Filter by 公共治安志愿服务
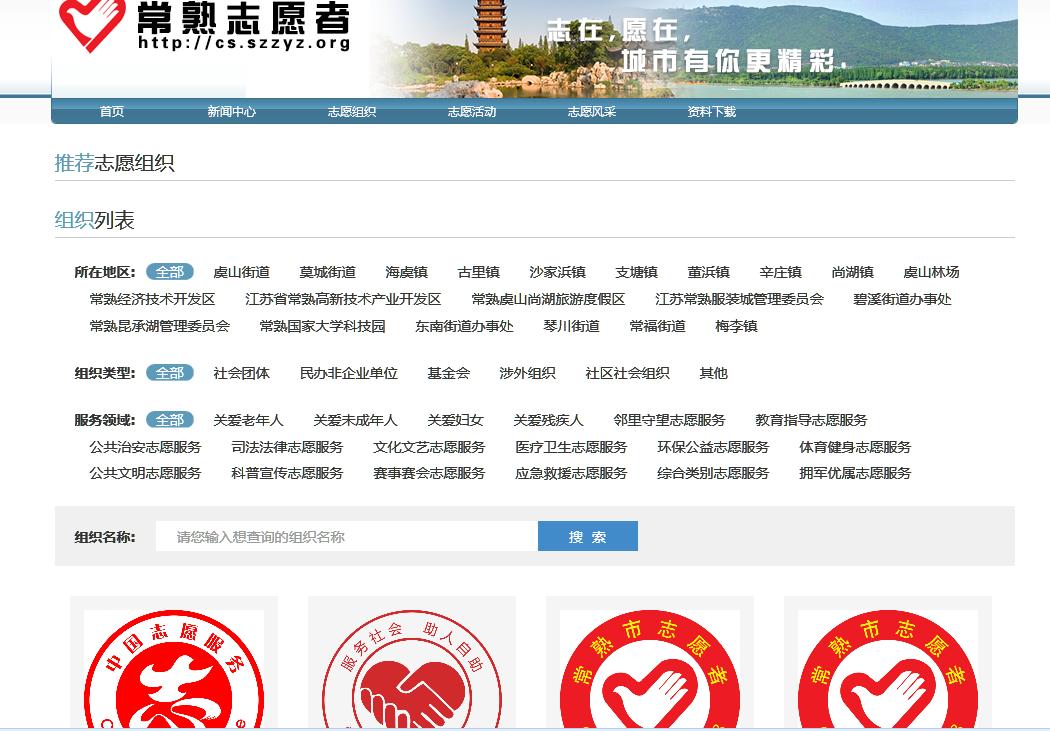 (x=145, y=446)
